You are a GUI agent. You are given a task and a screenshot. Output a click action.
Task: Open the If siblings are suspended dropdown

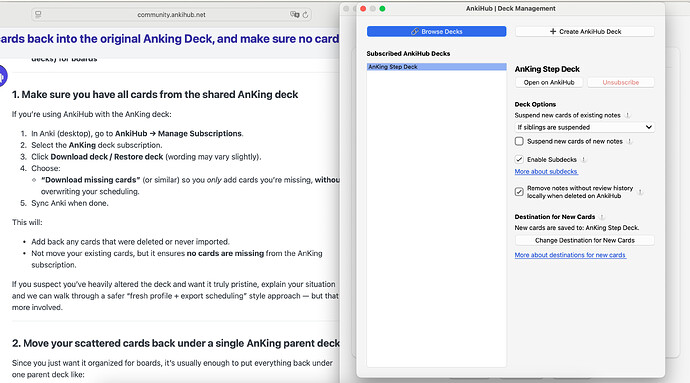[x=584, y=127]
